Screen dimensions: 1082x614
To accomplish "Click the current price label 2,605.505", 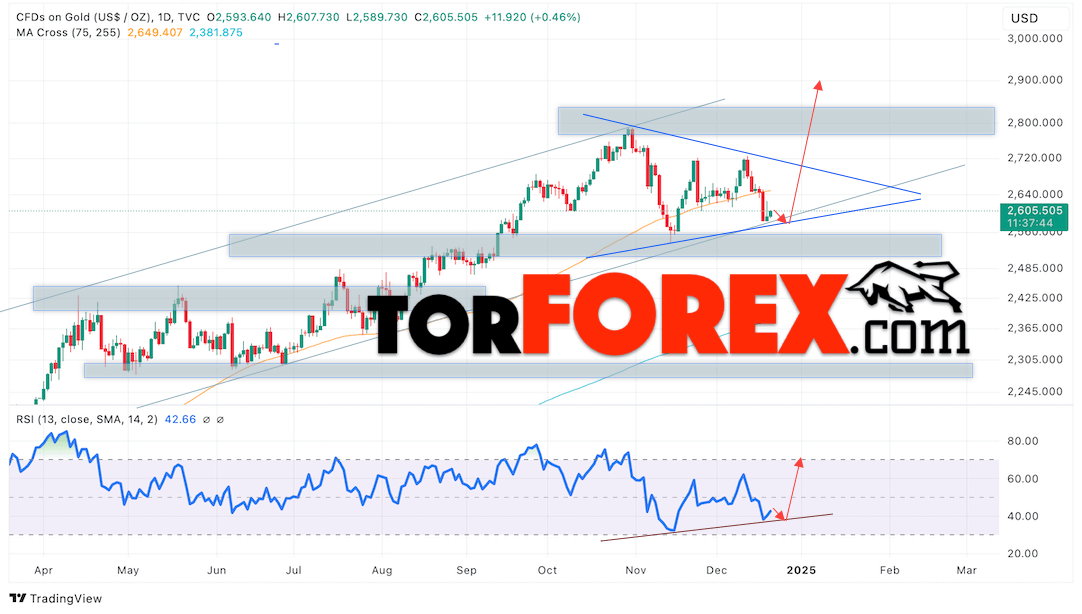I will (x=1034, y=211).
